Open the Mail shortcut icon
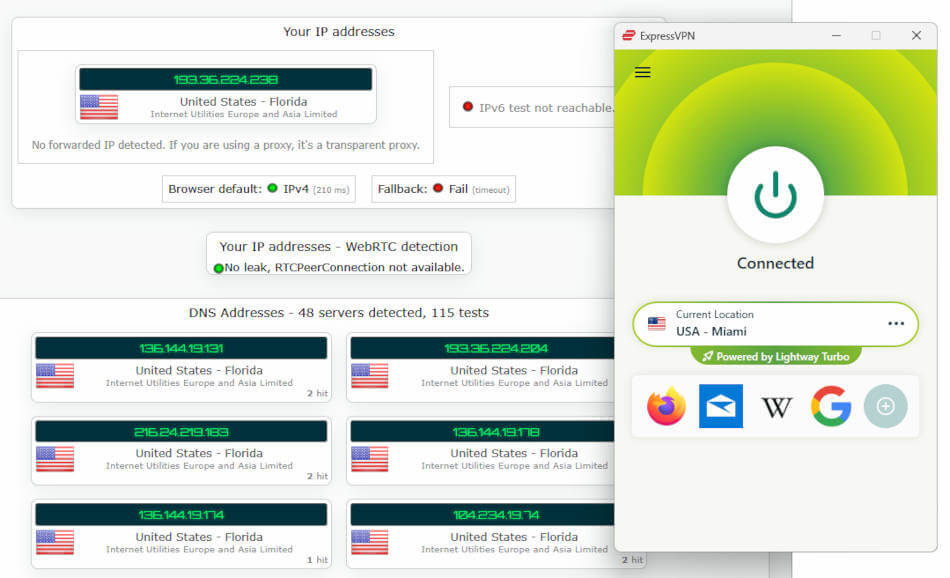Screen dimensions: 950x578 coord(721,407)
